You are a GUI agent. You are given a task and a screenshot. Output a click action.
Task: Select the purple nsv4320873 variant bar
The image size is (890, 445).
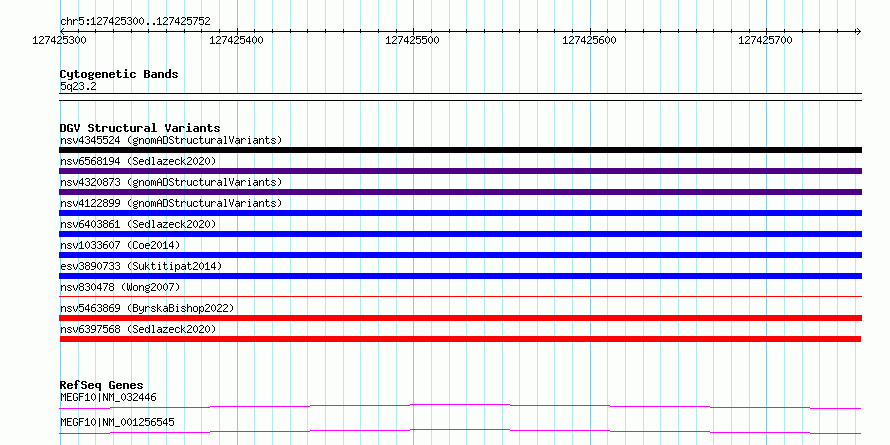[460, 192]
